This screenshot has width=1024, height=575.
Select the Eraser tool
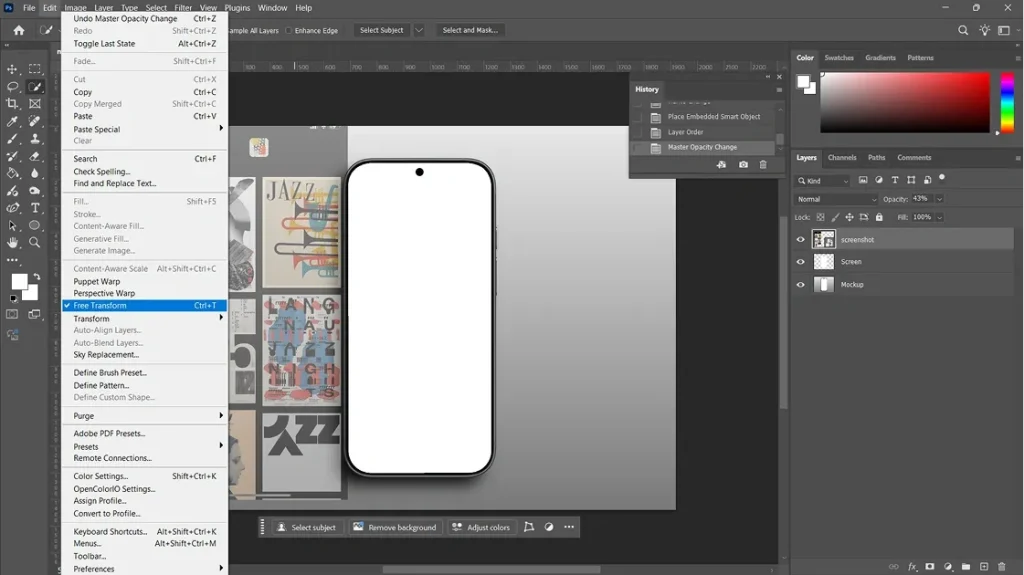click(x=35, y=156)
